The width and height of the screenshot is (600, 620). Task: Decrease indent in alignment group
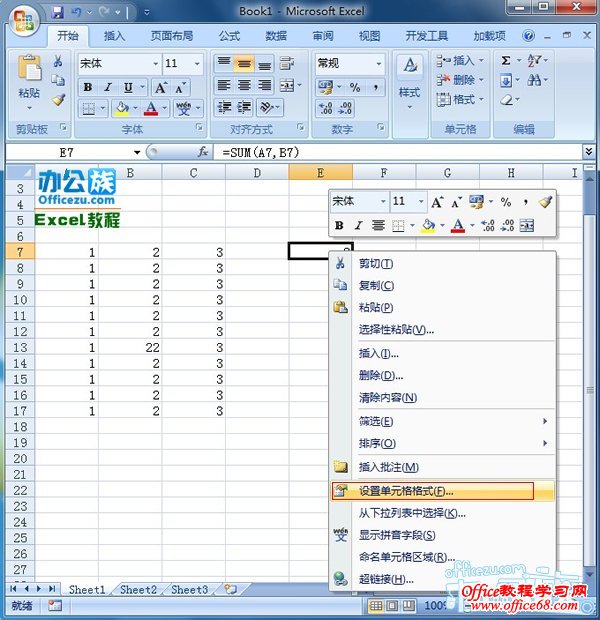point(225,107)
